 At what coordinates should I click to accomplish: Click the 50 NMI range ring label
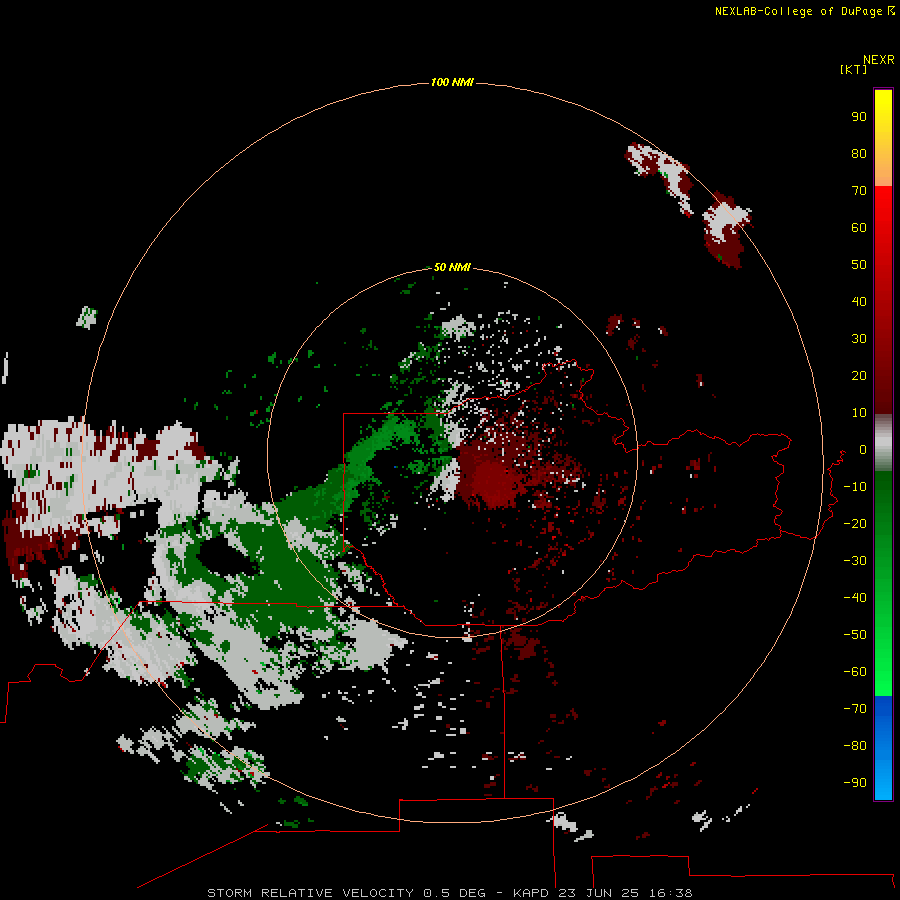click(x=452, y=267)
